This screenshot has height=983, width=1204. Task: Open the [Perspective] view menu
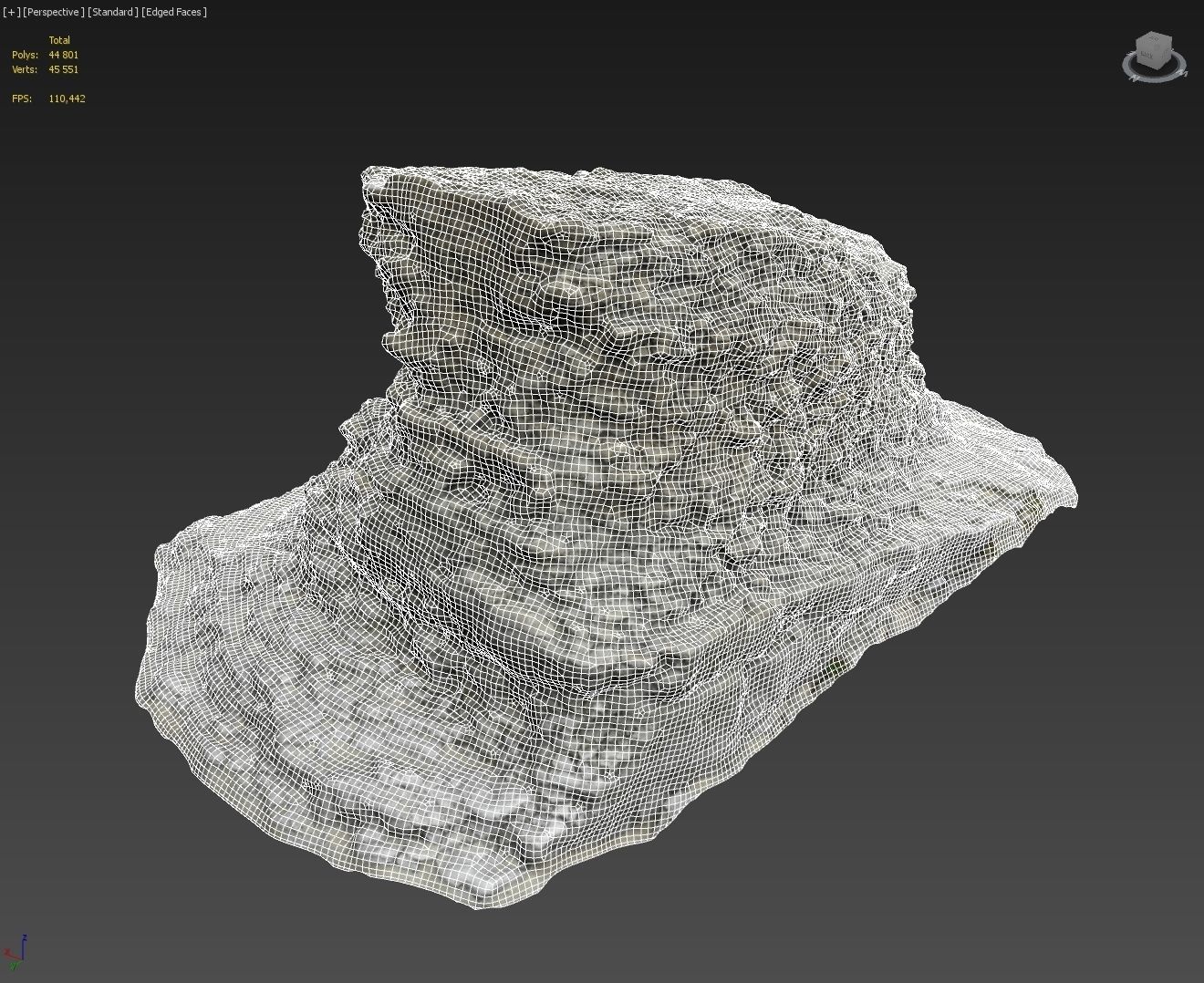click(x=54, y=12)
